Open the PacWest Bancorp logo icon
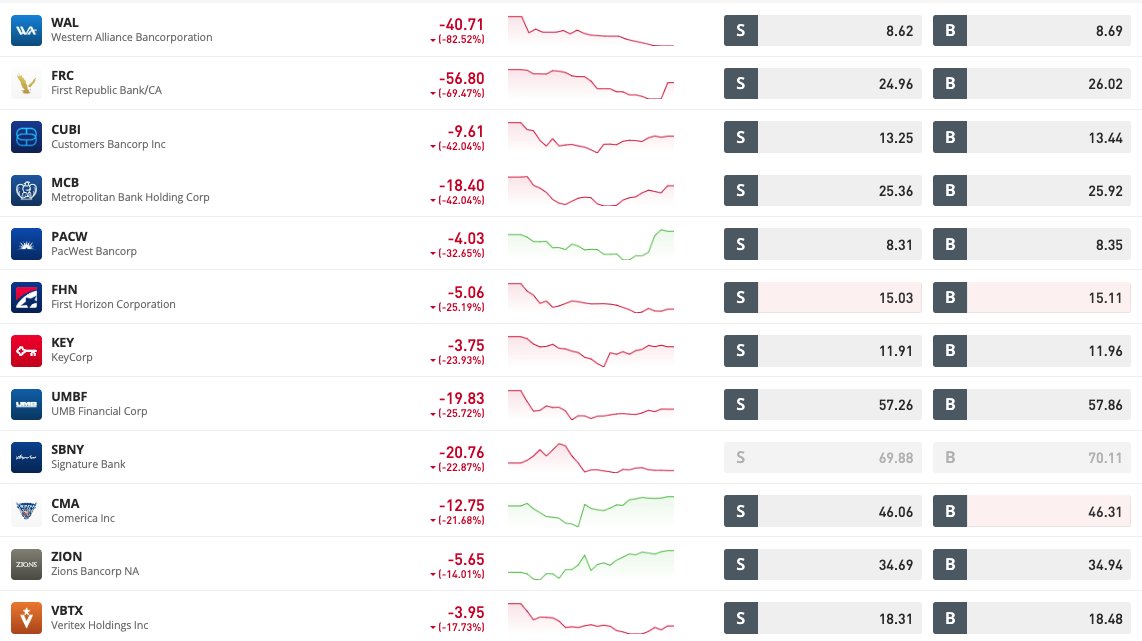Screen dimensions: 1142x641 [26, 244]
